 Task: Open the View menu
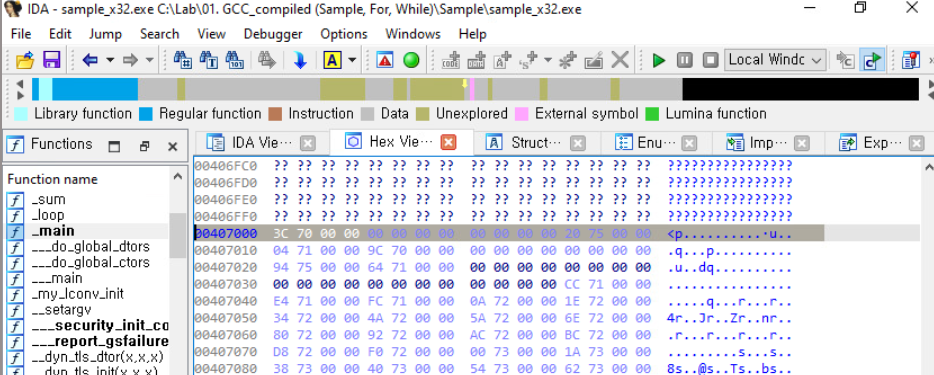click(x=211, y=34)
